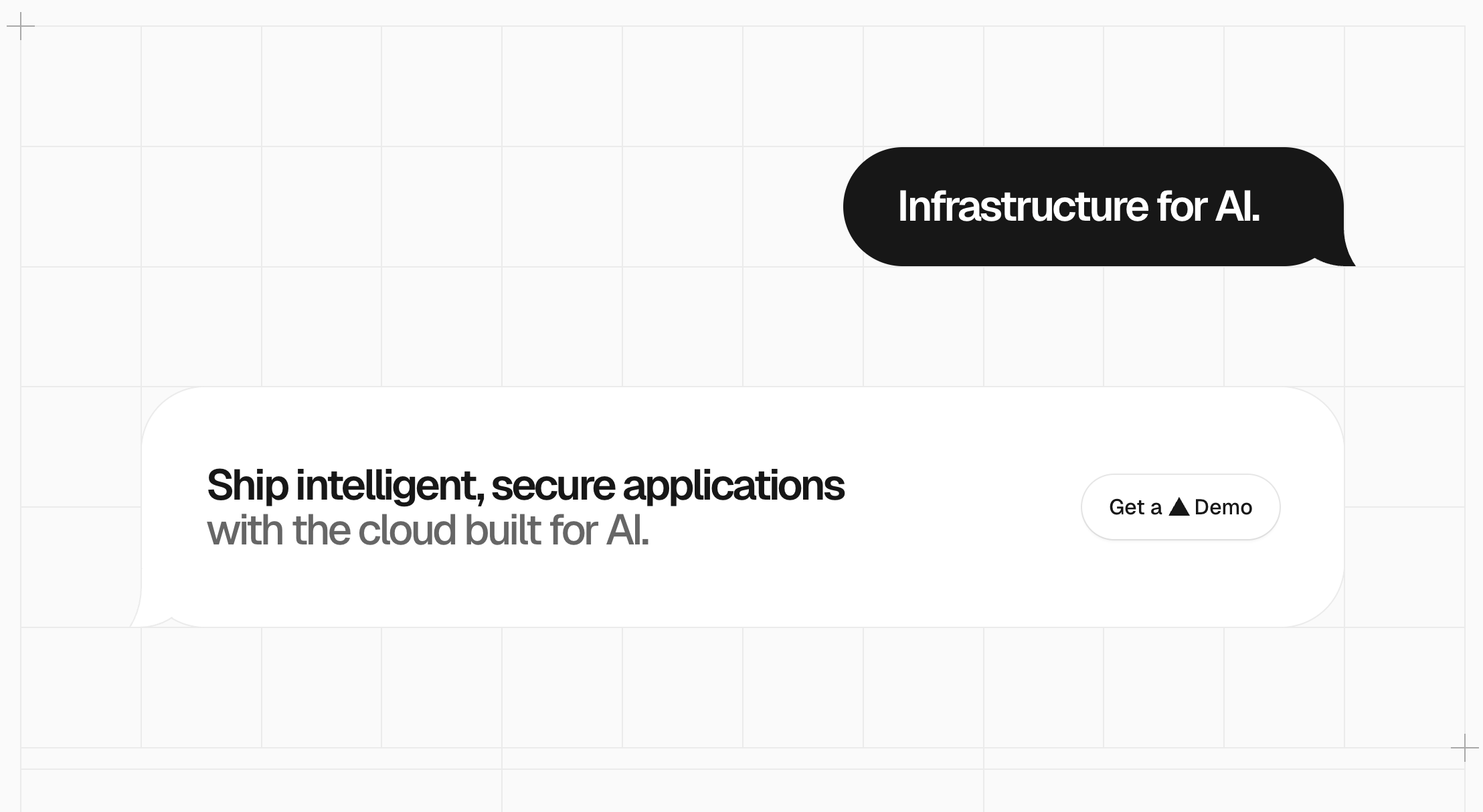The height and width of the screenshot is (812, 1483).
Task: Click the Get a Demo button
Action: pos(1181,507)
